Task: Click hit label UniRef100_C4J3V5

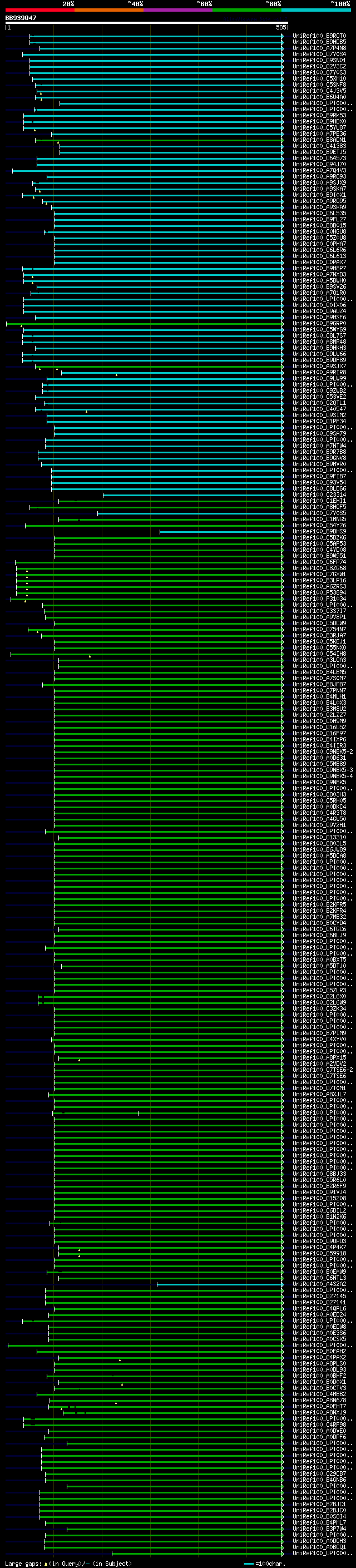Action: [319, 91]
